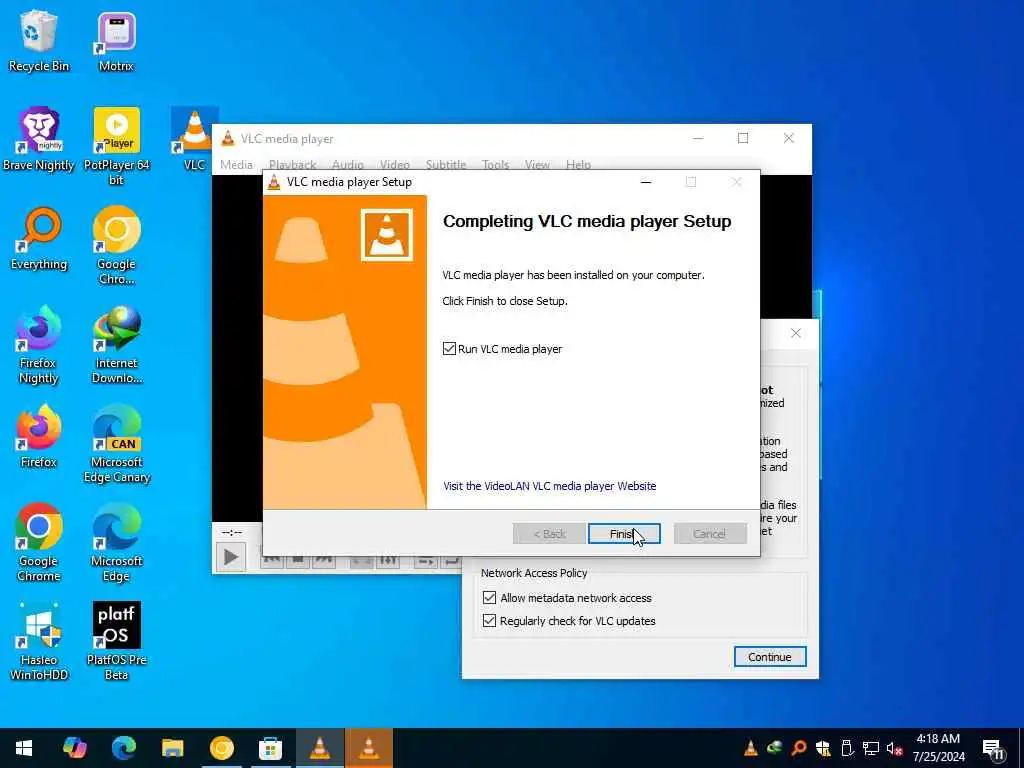
Task: Click Safely Remove Hardware USB tray icon
Action: point(846,748)
